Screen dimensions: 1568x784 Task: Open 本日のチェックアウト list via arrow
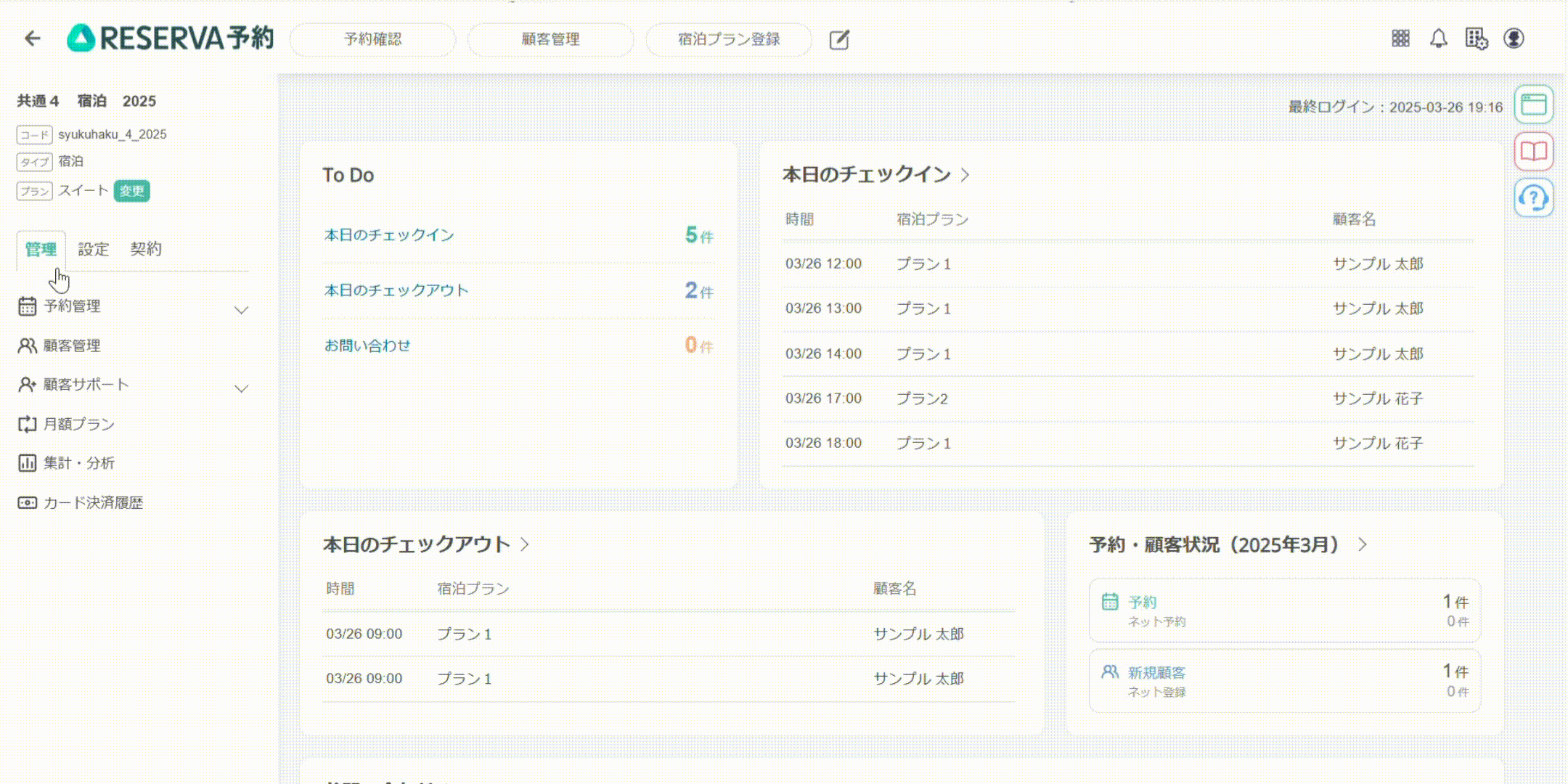coord(525,544)
